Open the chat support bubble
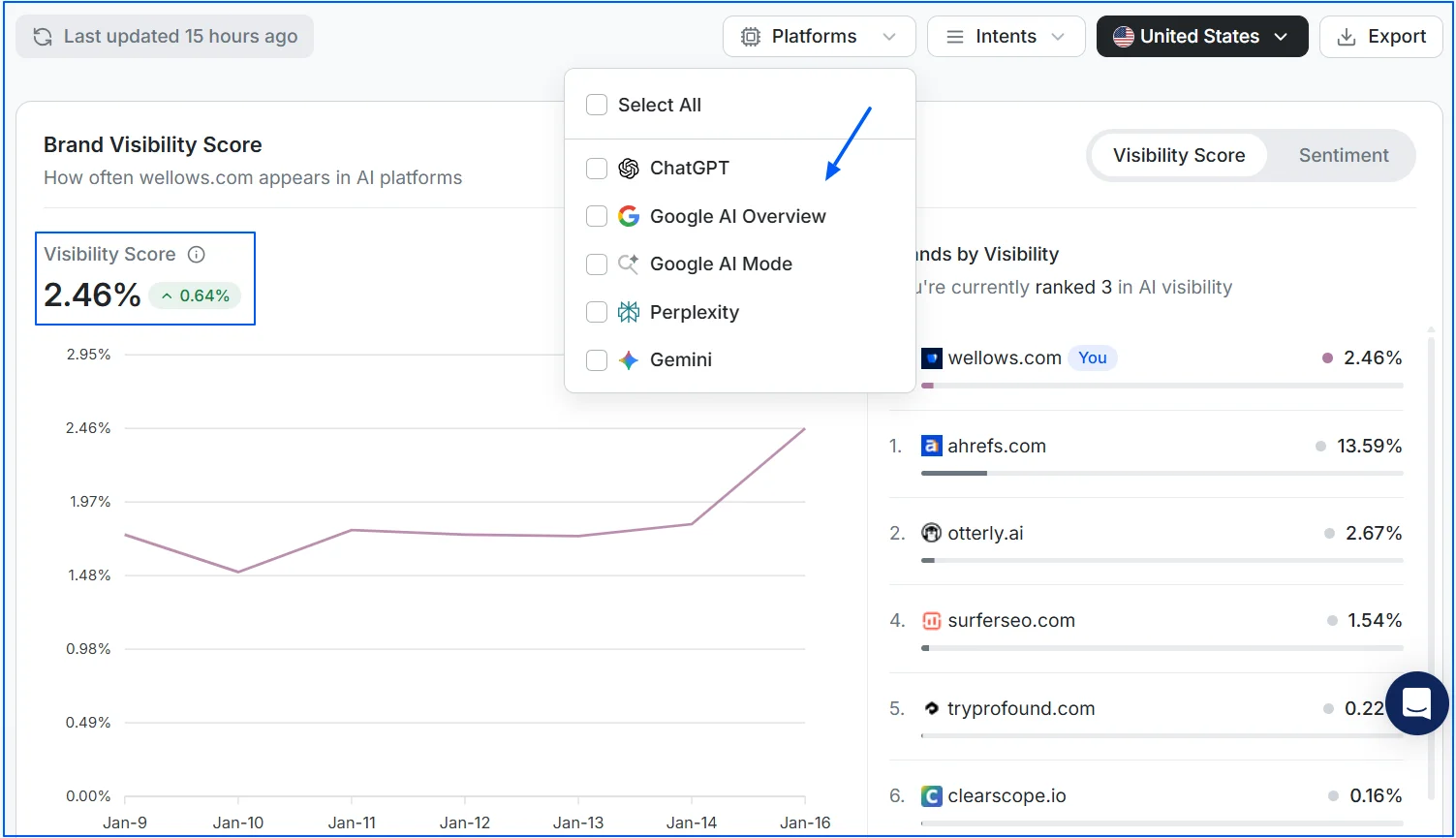The width and height of the screenshot is (1456, 838). tap(1417, 703)
